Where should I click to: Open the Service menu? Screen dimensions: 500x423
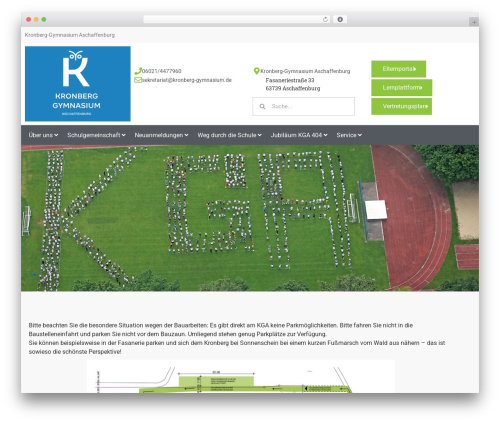[349, 135]
